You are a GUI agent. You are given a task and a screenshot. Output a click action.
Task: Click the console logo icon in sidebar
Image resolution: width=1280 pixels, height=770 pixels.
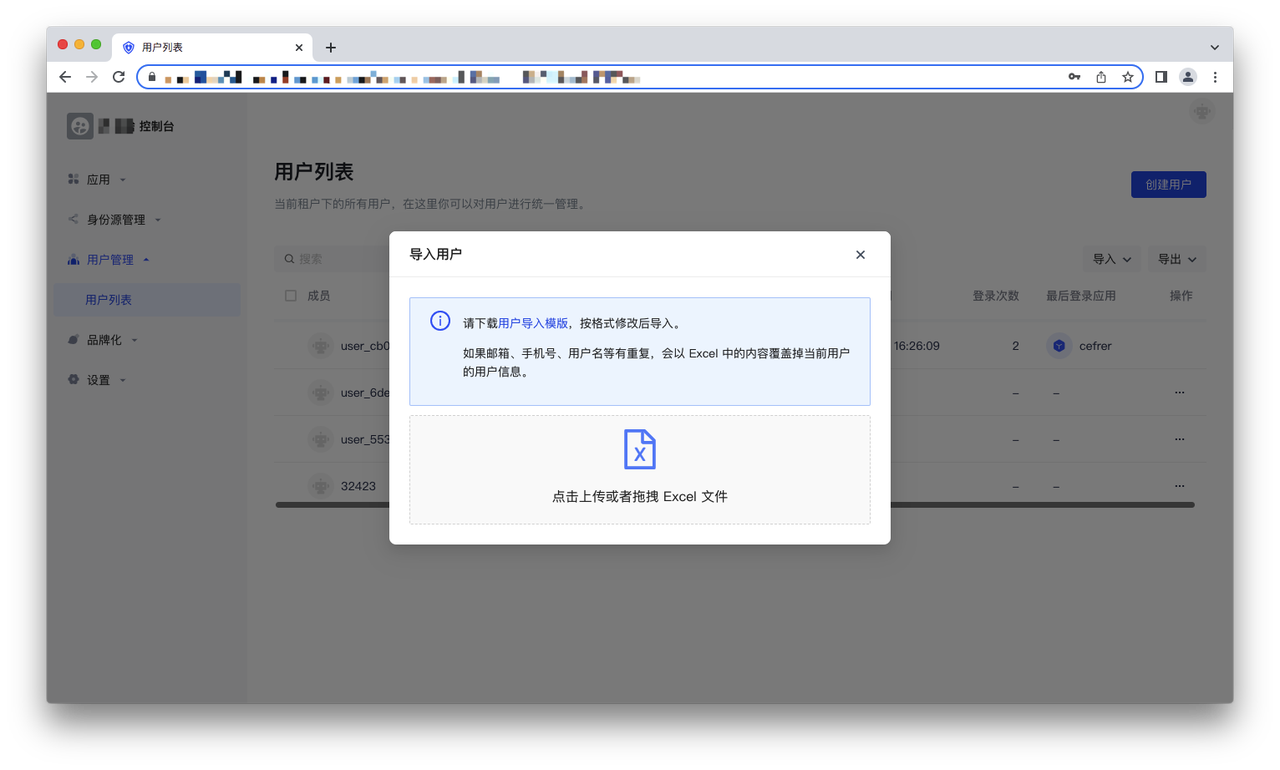point(80,126)
